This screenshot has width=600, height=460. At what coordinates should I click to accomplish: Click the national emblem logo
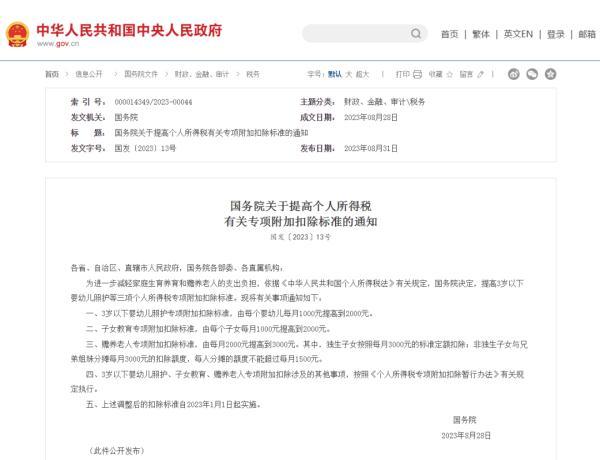17,34
